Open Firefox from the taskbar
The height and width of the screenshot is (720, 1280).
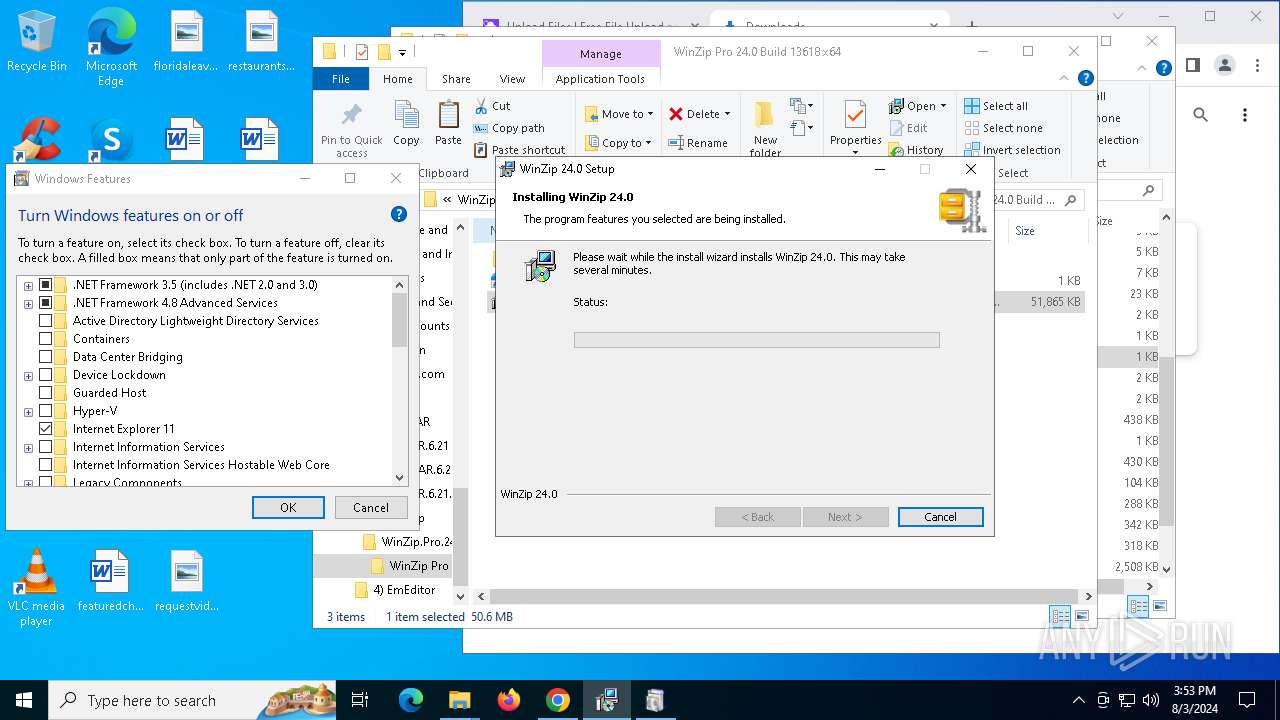[x=508, y=700]
